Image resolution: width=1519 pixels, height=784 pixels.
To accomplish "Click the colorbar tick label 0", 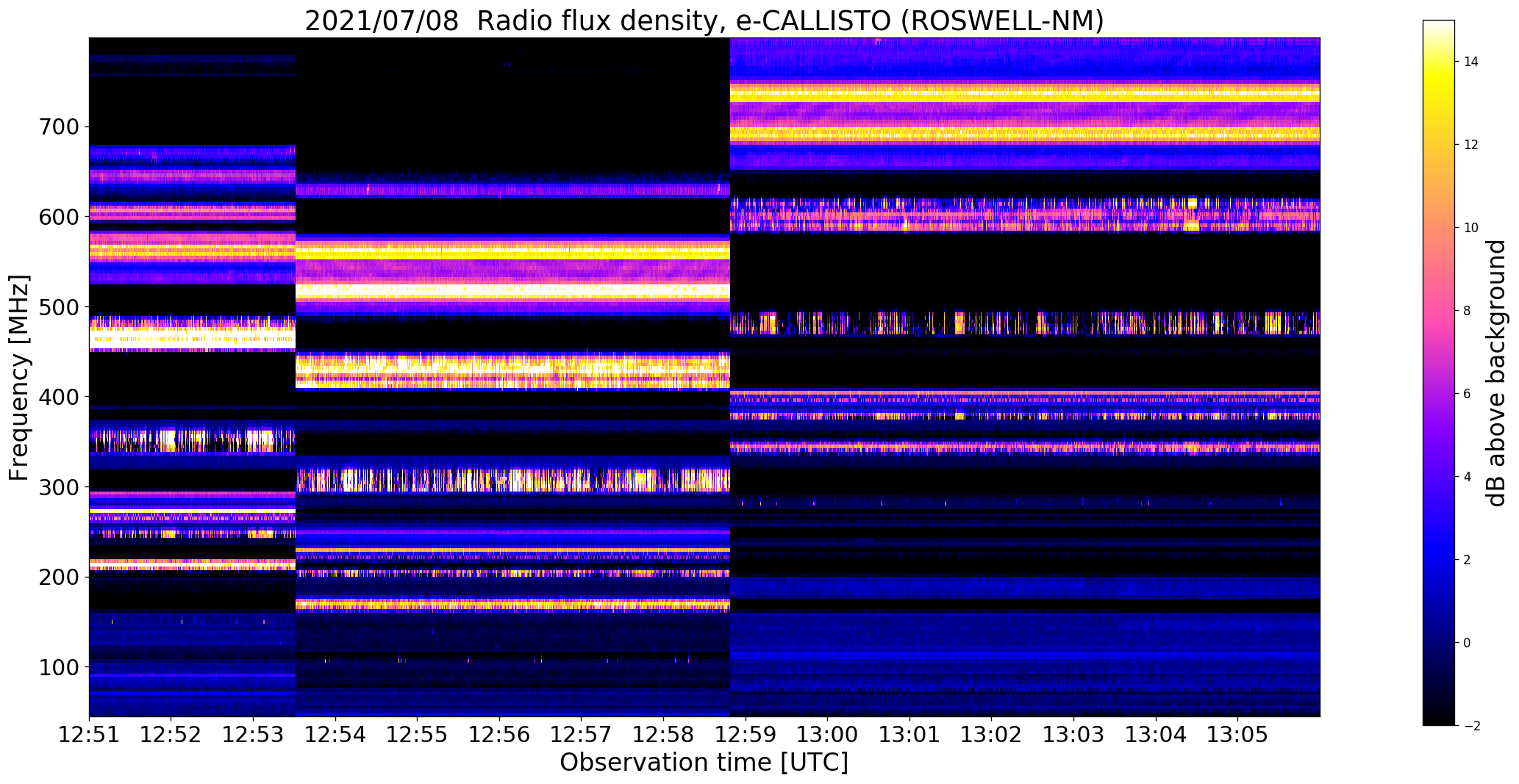I will click(1468, 643).
